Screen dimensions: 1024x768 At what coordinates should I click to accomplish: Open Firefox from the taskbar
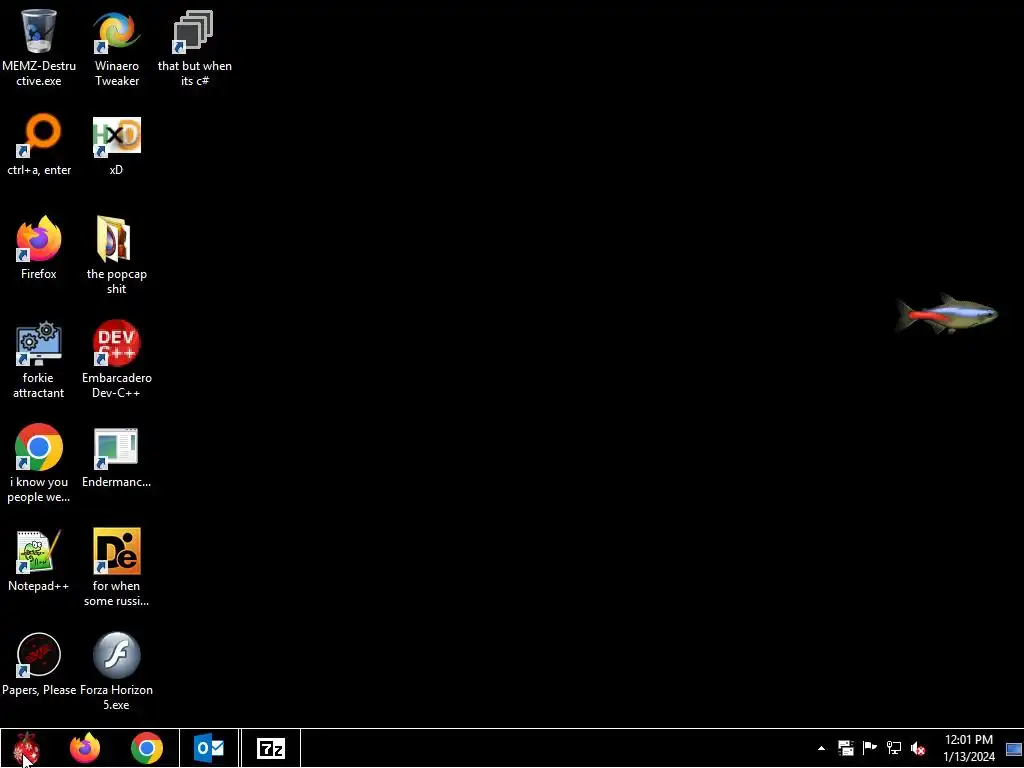[x=85, y=748]
